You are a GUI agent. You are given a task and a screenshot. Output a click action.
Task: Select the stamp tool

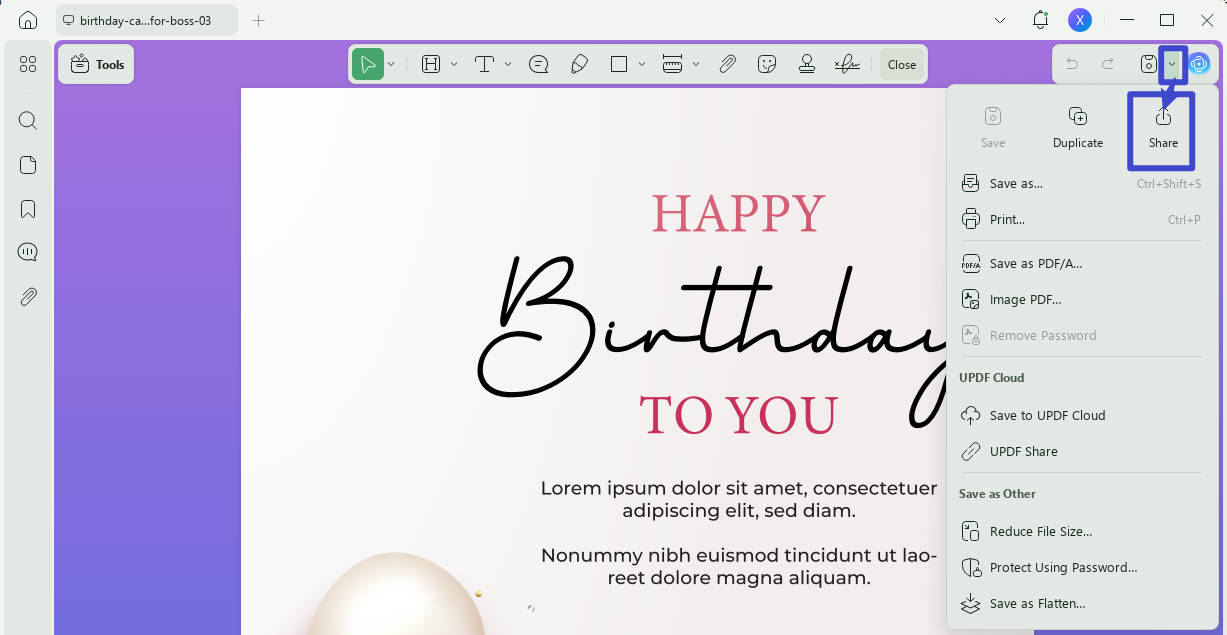pyautogui.click(x=807, y=64)
